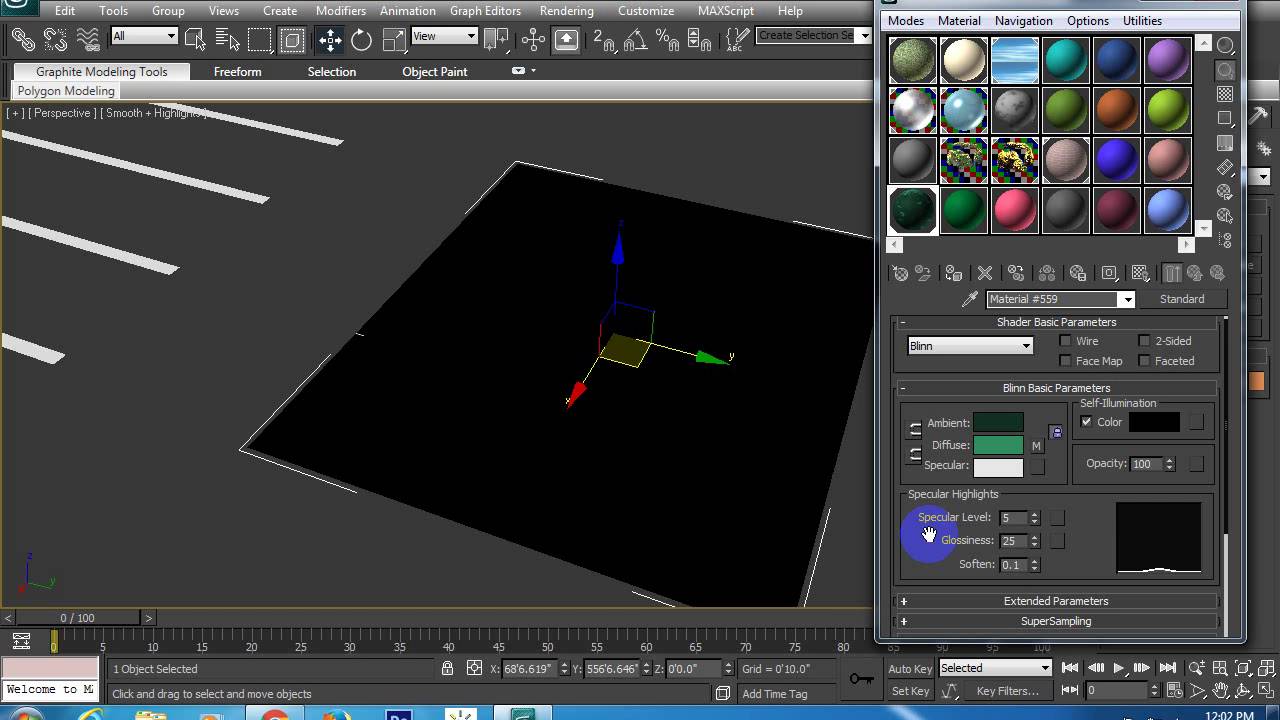Open the View reference coordinate dropdown
This screenshot has height=720, width=1280.
(x=444, y=36)
